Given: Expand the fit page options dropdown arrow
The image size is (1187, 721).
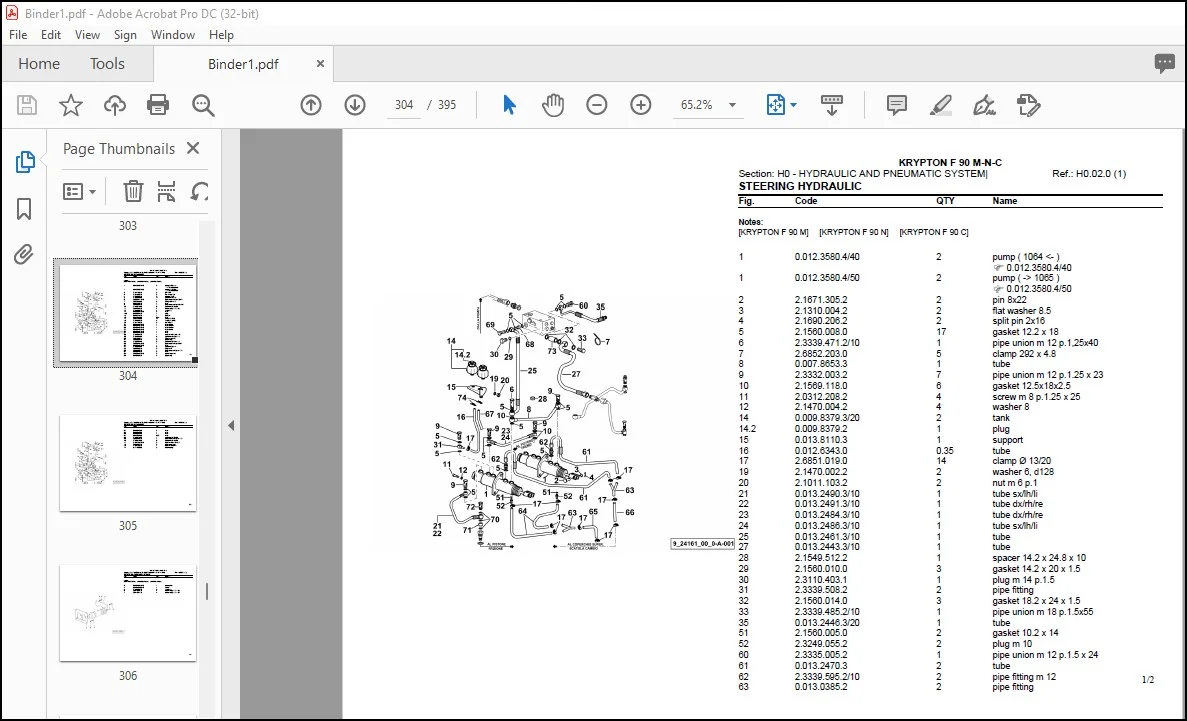Looking at the screenshot, I should click(793, 105).
